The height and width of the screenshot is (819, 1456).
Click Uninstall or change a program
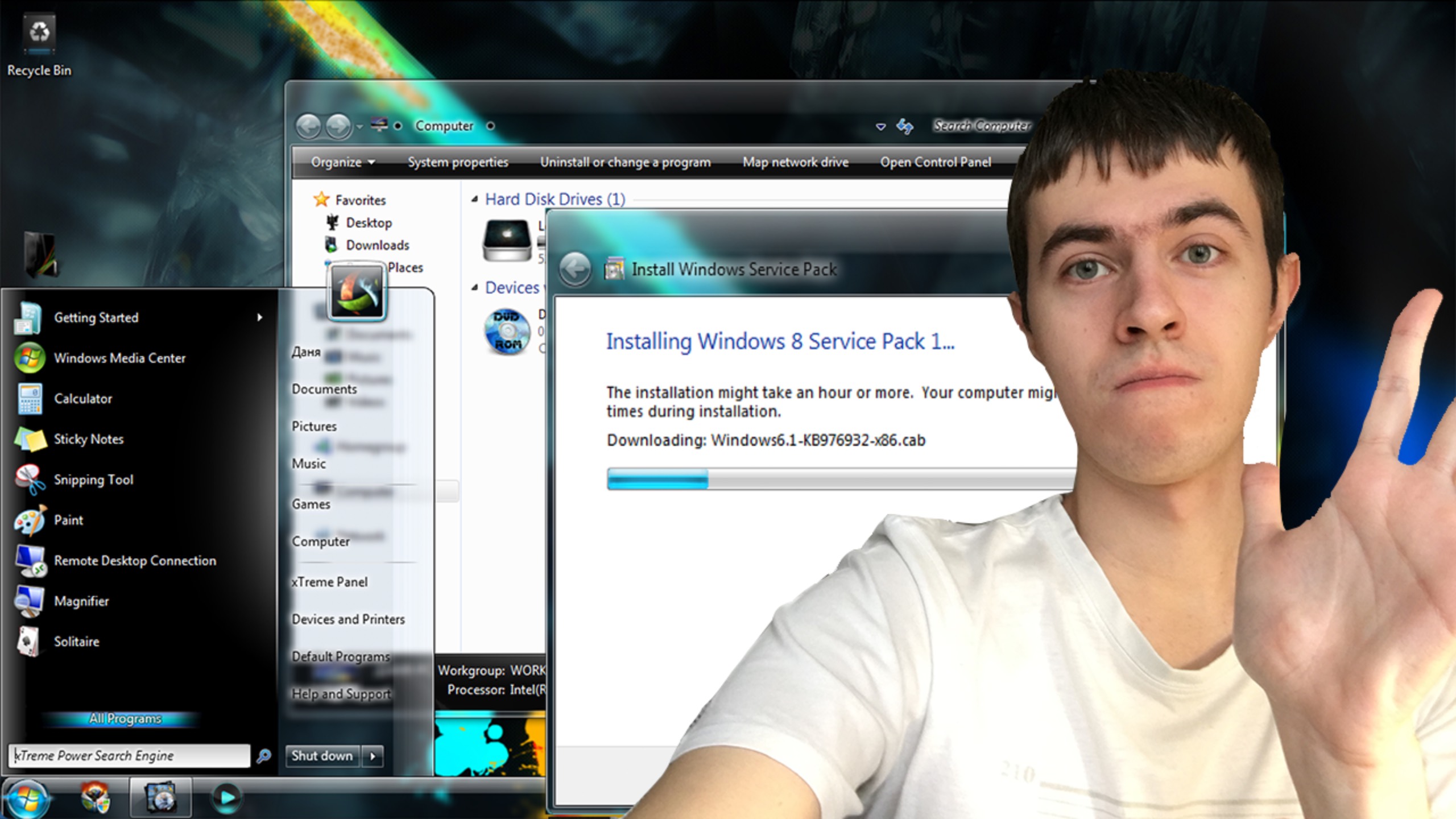click(x=626, y=163)
